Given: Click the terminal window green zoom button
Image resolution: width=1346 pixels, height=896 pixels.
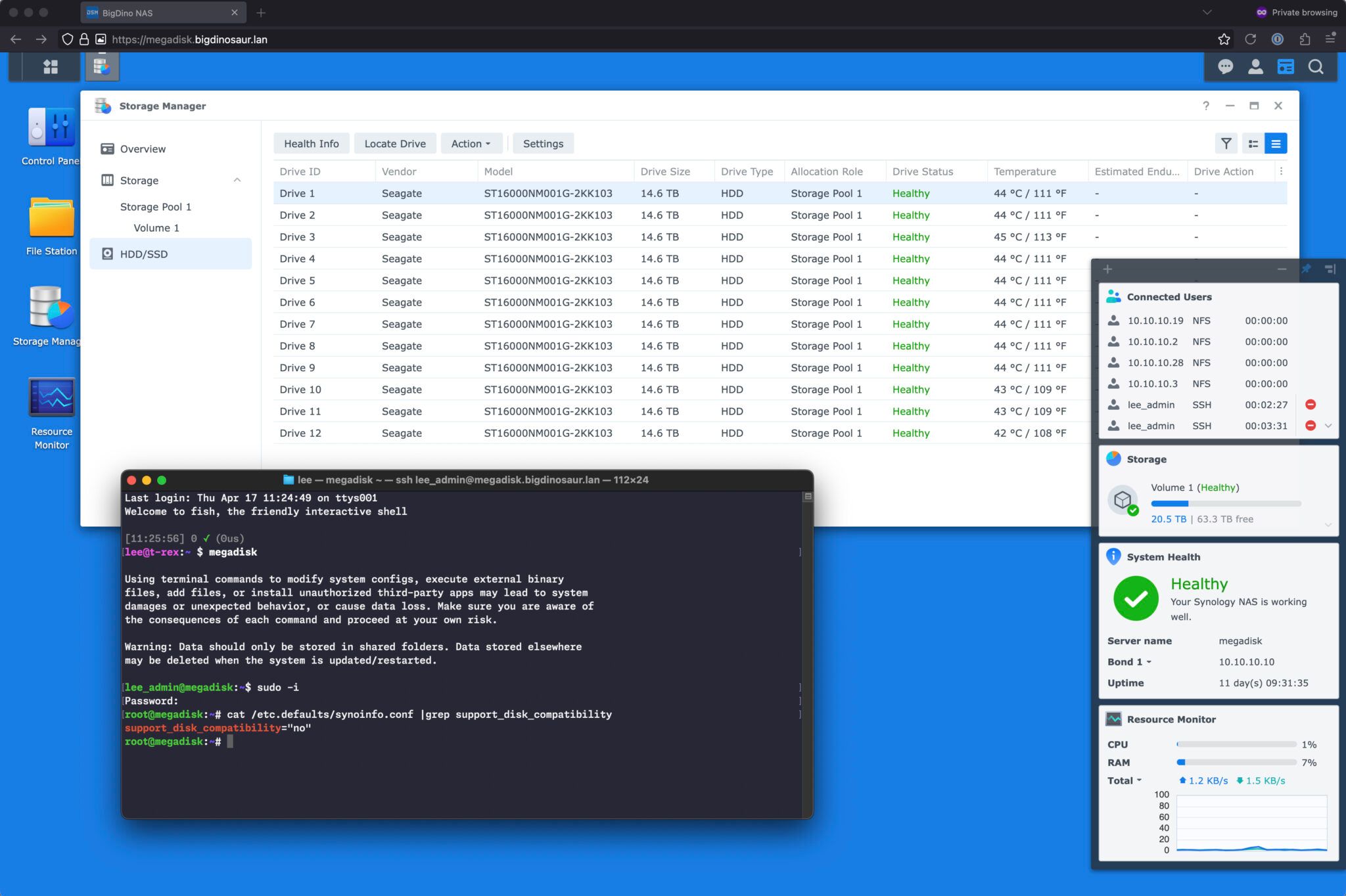Looking at the screenshot, I should [162, 480].
